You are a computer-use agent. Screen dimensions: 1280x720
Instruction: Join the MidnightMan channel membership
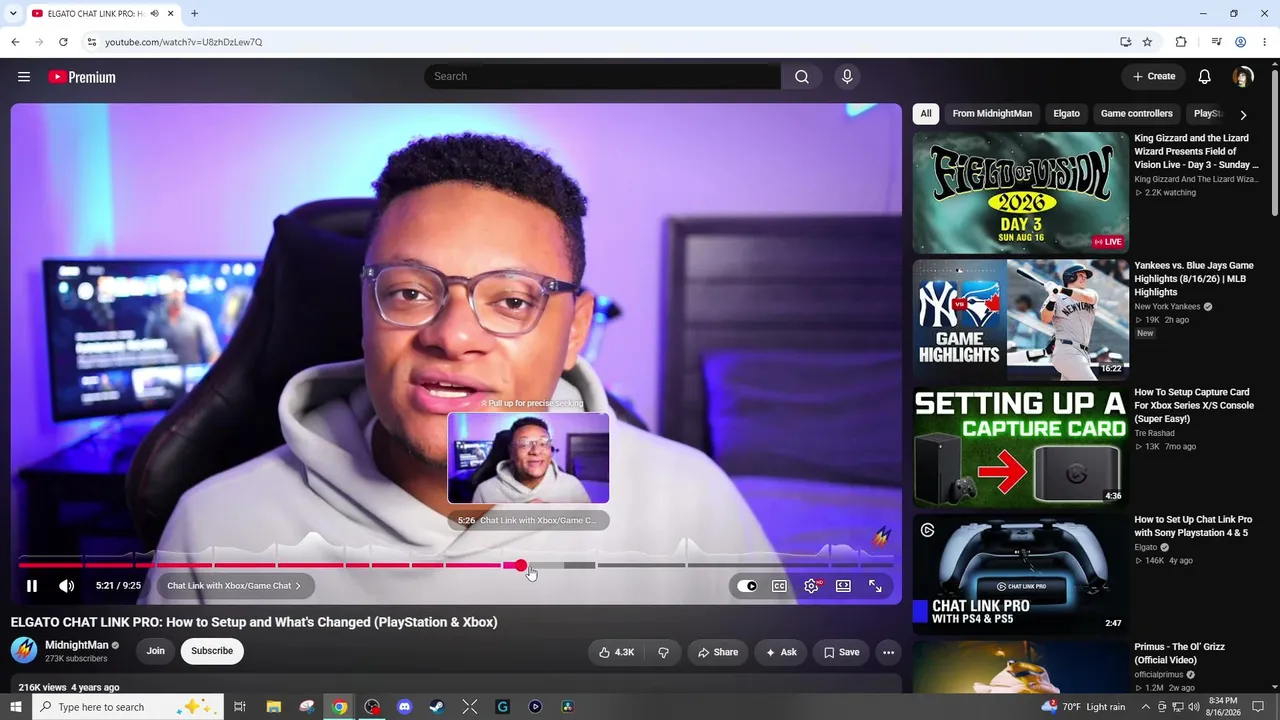pyautogui.click(x=156, y=651)
